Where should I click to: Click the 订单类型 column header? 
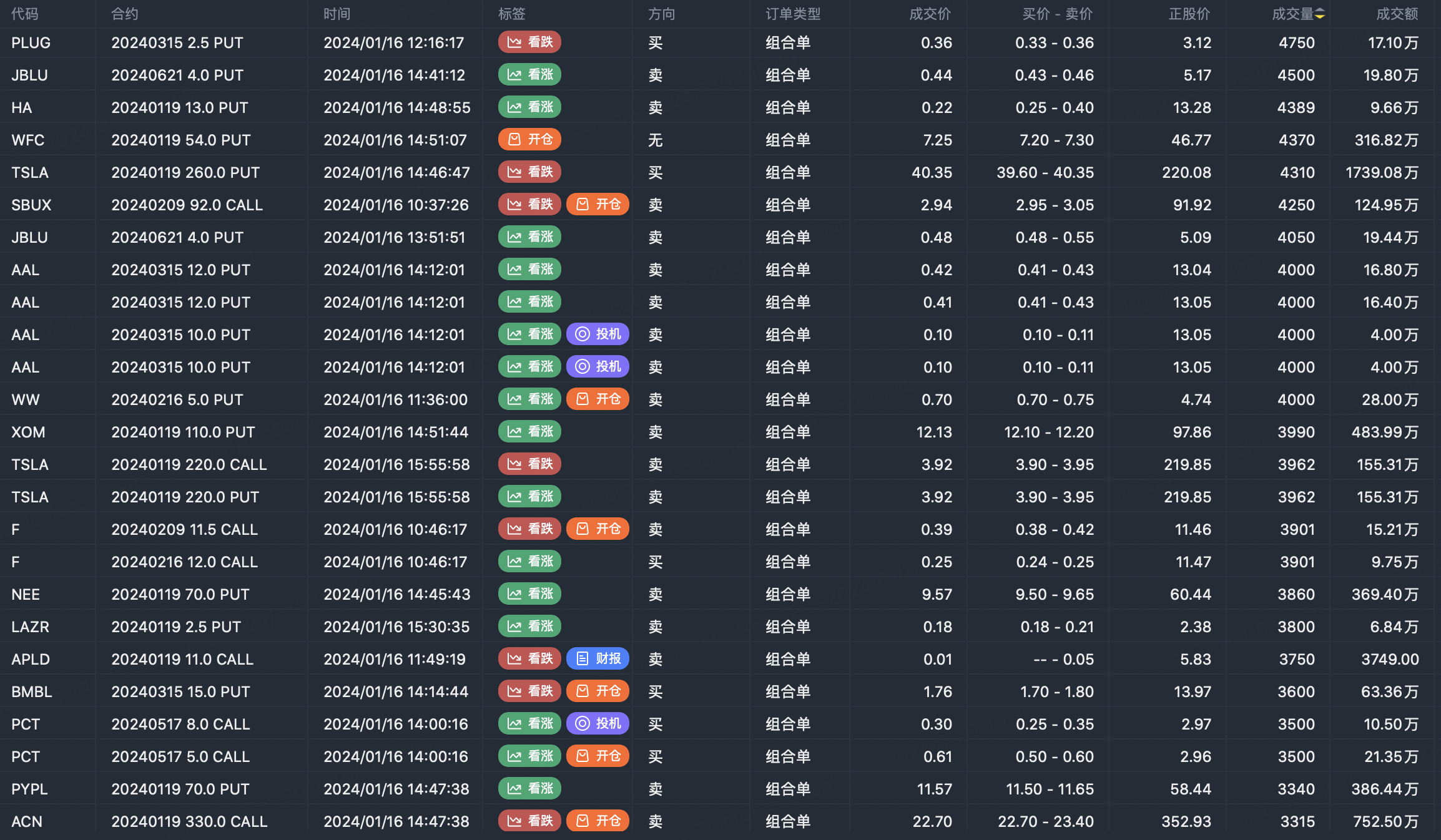793,14
